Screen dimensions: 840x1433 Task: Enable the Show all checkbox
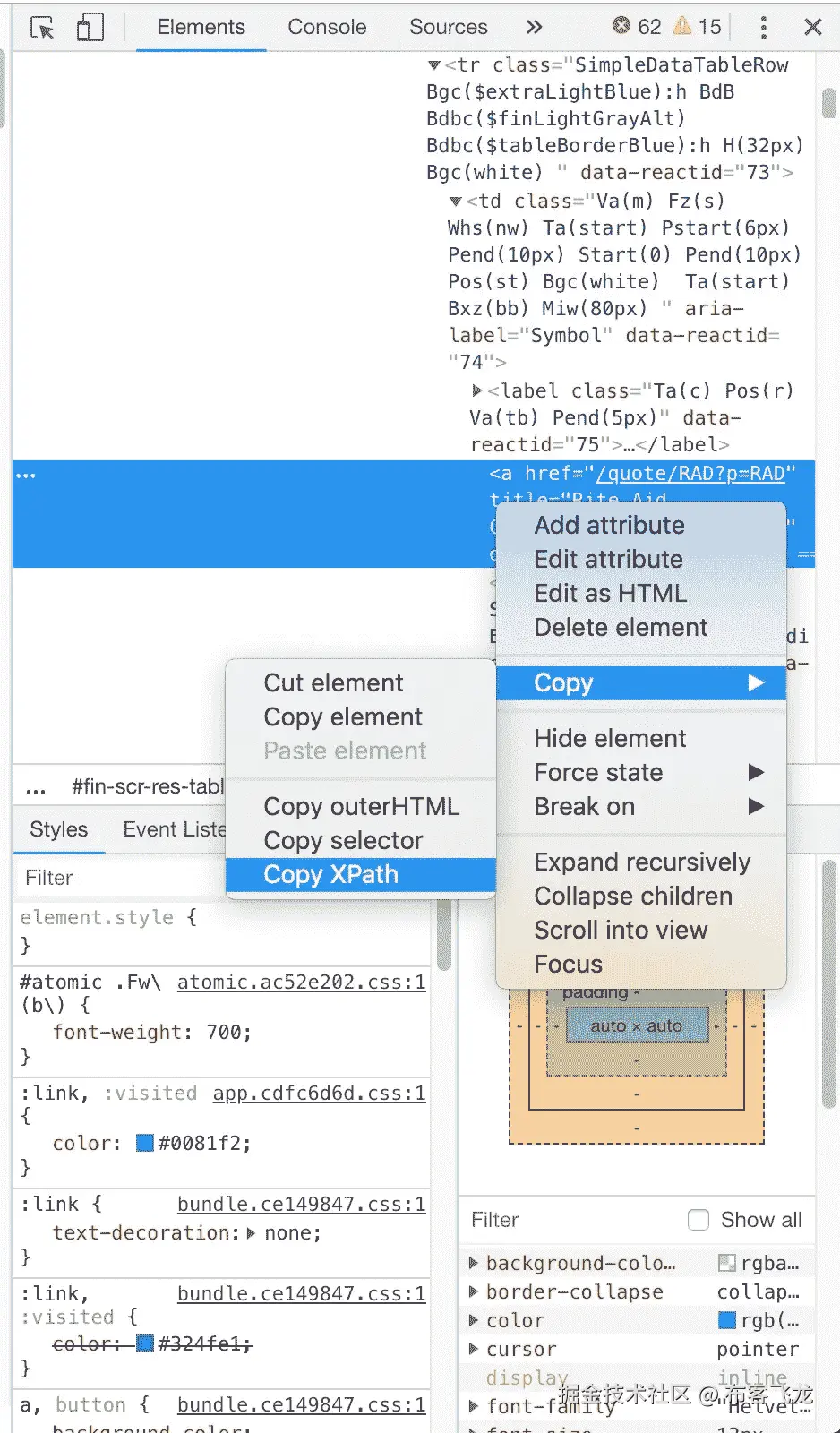tap(699, 1220)
